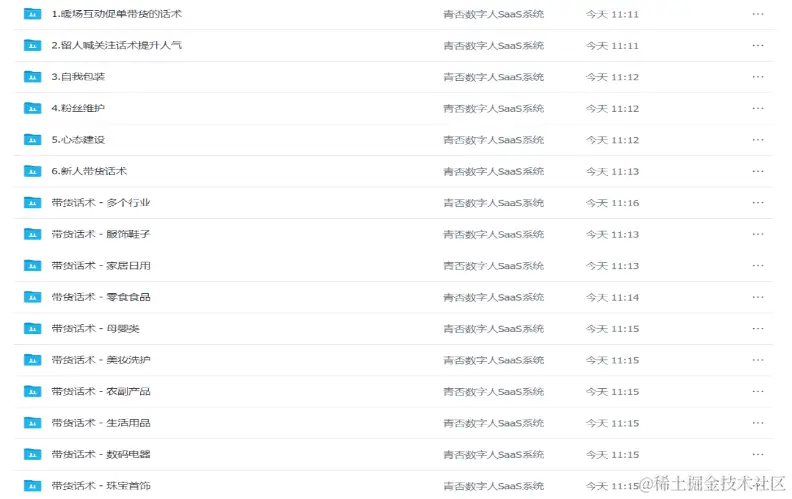Viewport: 792px width, 499px height.
Task: Open folder name 6.新人带货话术
Action: pos(89,171)
